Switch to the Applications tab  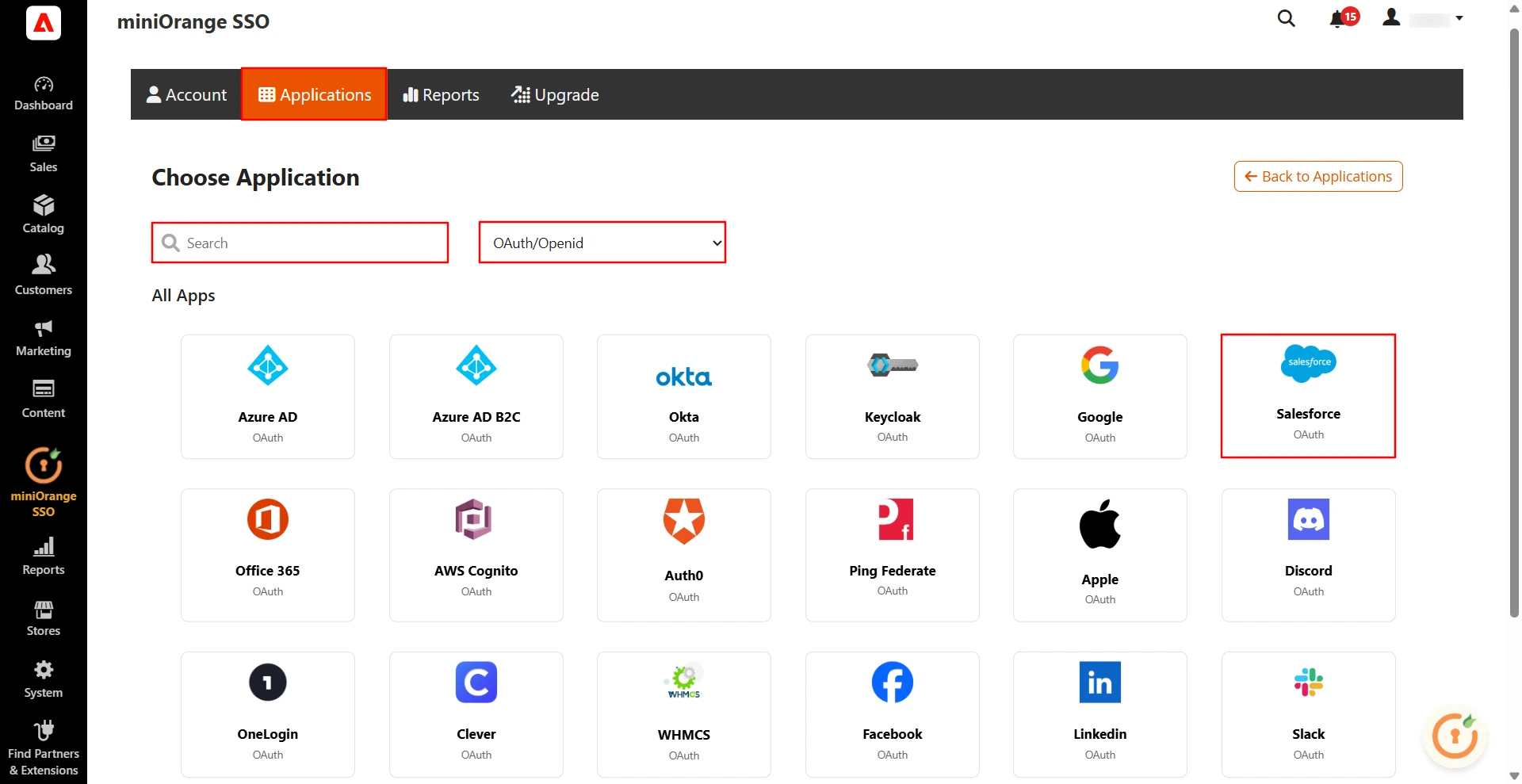(x=314, y=94)
